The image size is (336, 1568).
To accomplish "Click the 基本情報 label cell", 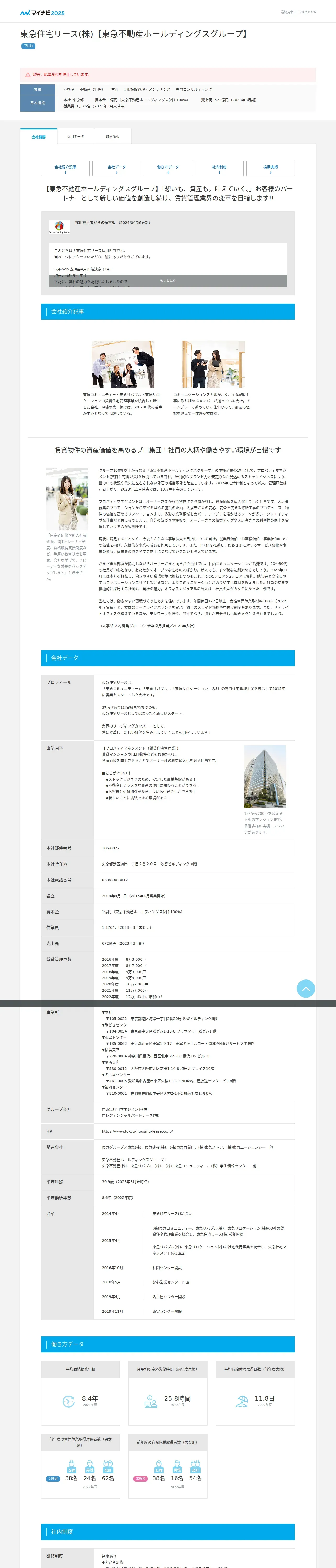I will point(38,103).
